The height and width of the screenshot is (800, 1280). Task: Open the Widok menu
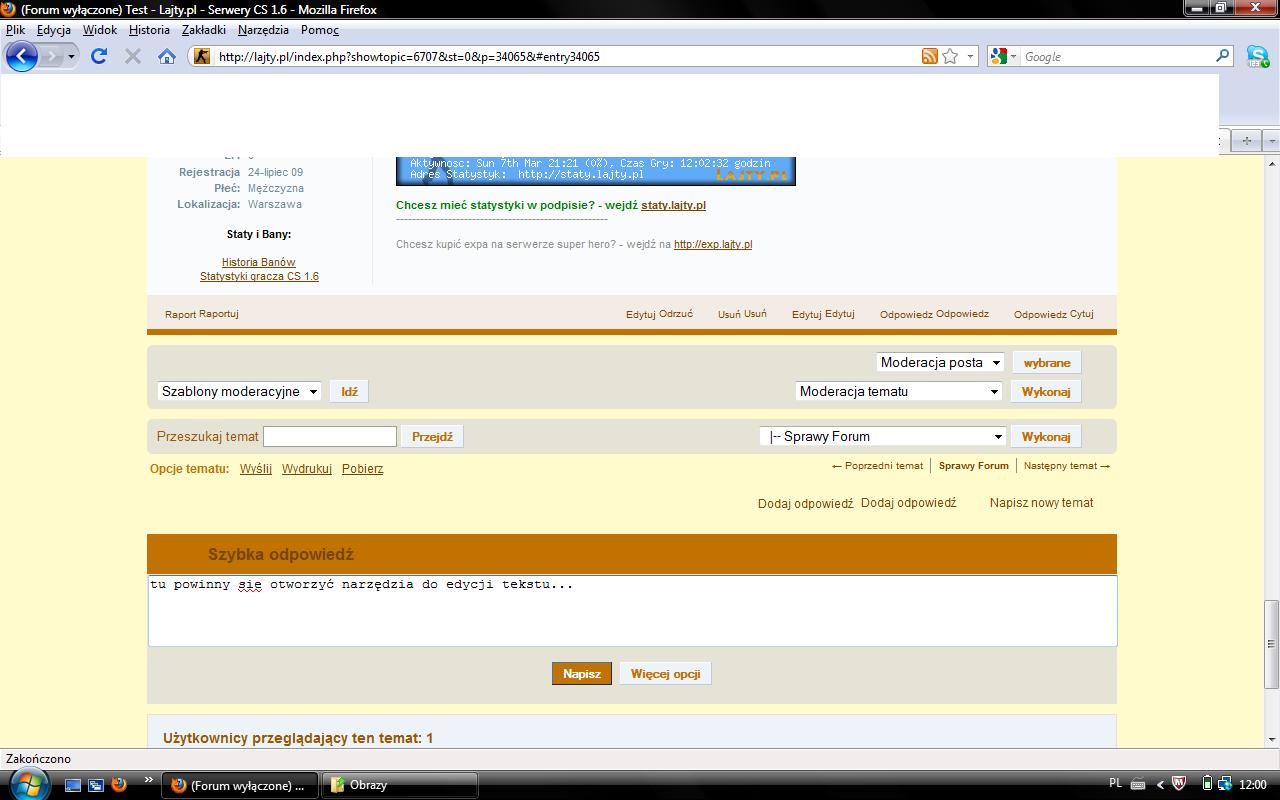click(x=100, y=30)
